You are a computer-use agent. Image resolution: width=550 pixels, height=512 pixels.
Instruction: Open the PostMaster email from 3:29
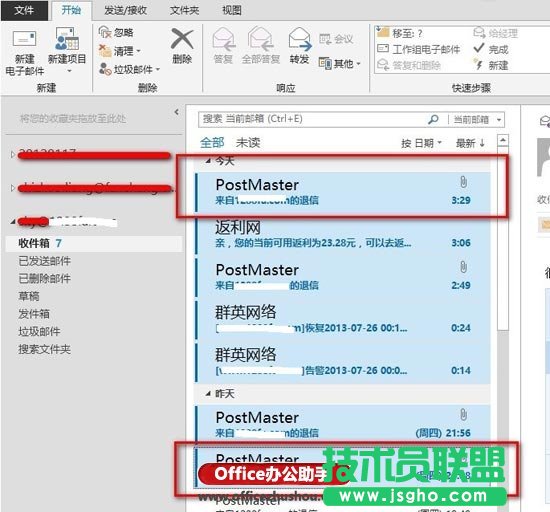point(343,192)
